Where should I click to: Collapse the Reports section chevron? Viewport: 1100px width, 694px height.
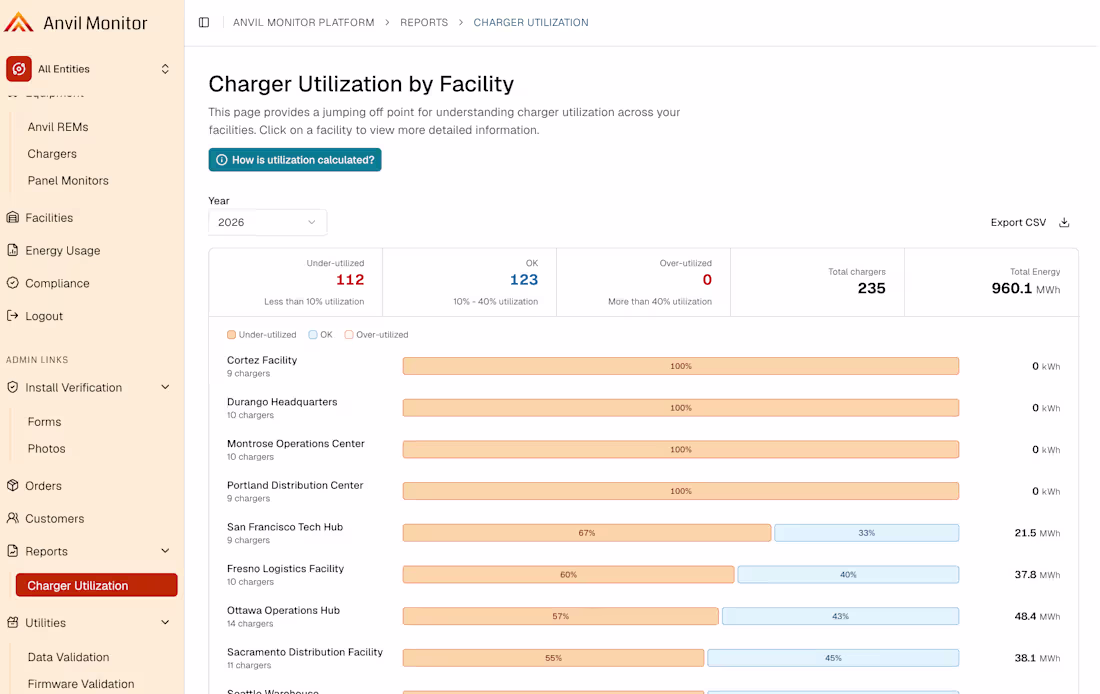[166, 551]
